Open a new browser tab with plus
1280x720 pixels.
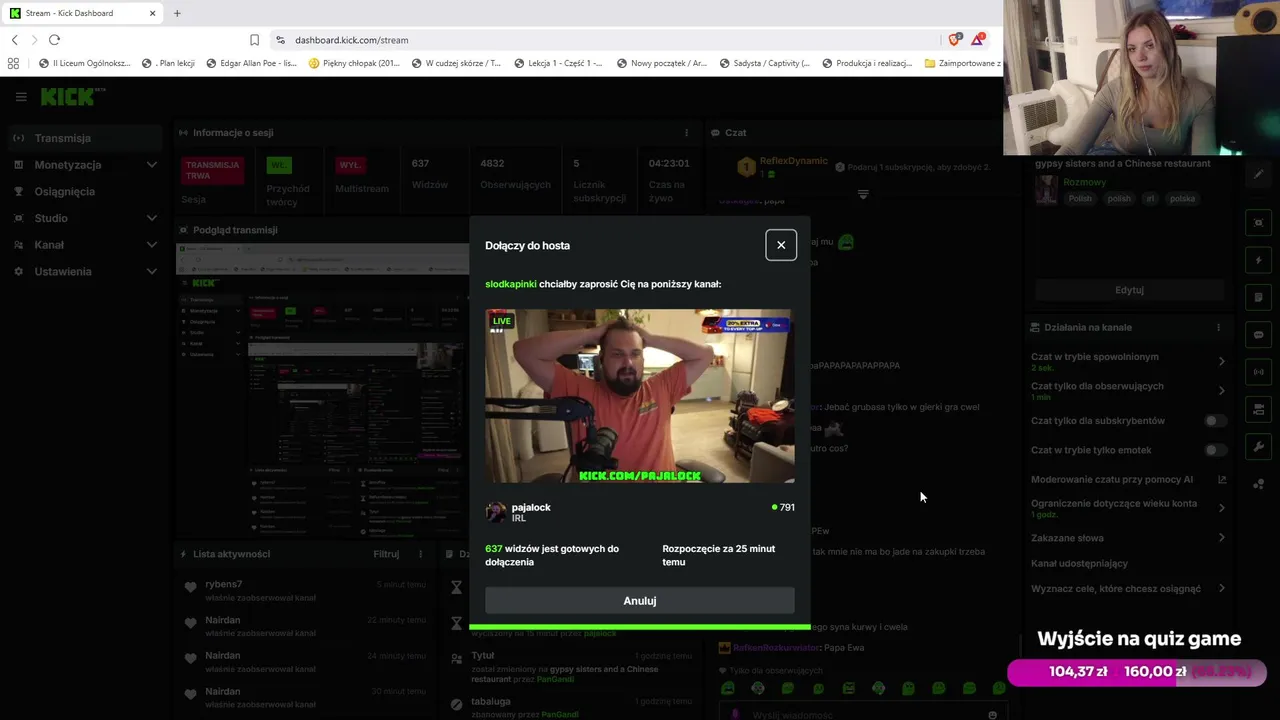pos(177,13)
